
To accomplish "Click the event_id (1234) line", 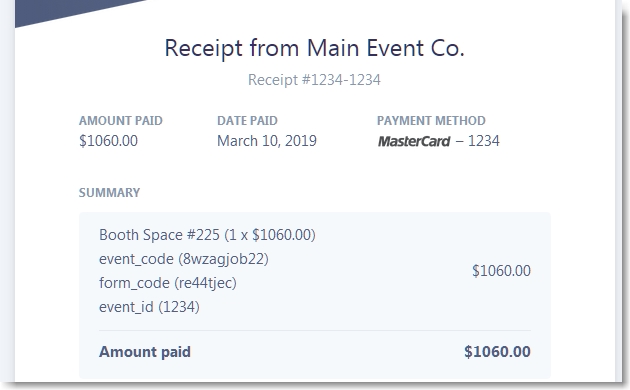I will pyautogui.click(x=149, y=307).
